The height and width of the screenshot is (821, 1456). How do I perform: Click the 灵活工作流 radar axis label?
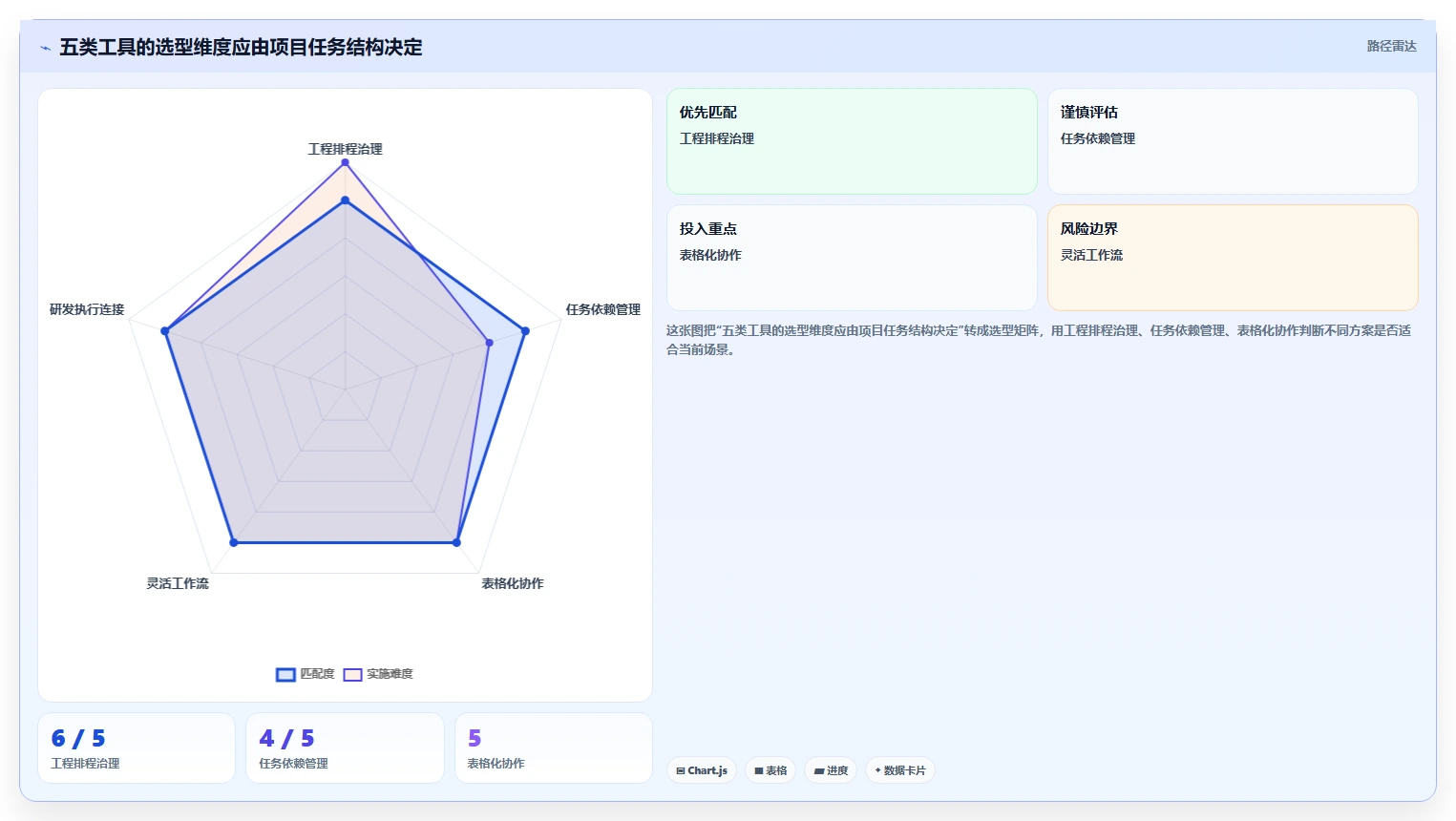[178, 583]
